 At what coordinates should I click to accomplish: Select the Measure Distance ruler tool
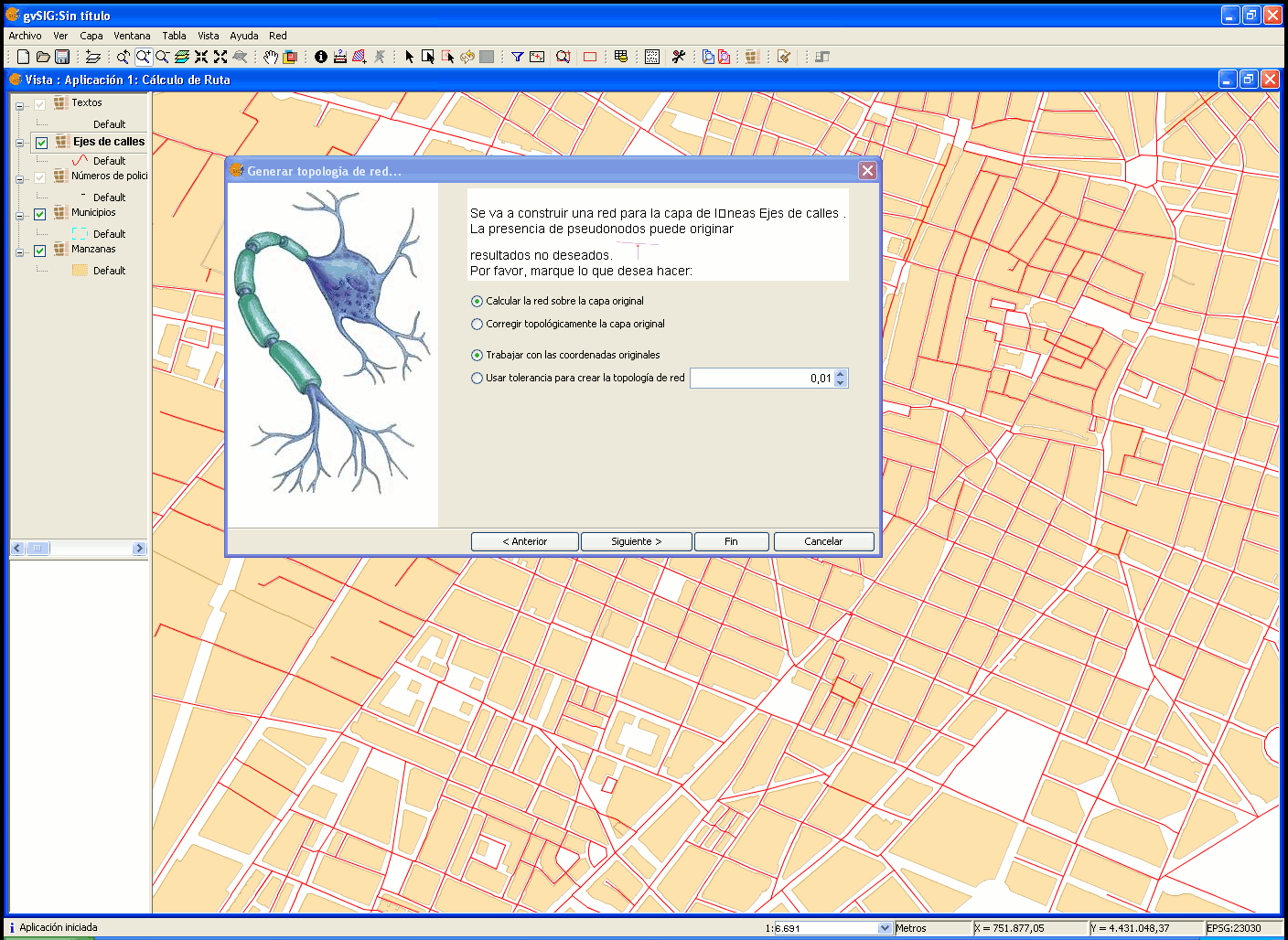coord(340,57)
